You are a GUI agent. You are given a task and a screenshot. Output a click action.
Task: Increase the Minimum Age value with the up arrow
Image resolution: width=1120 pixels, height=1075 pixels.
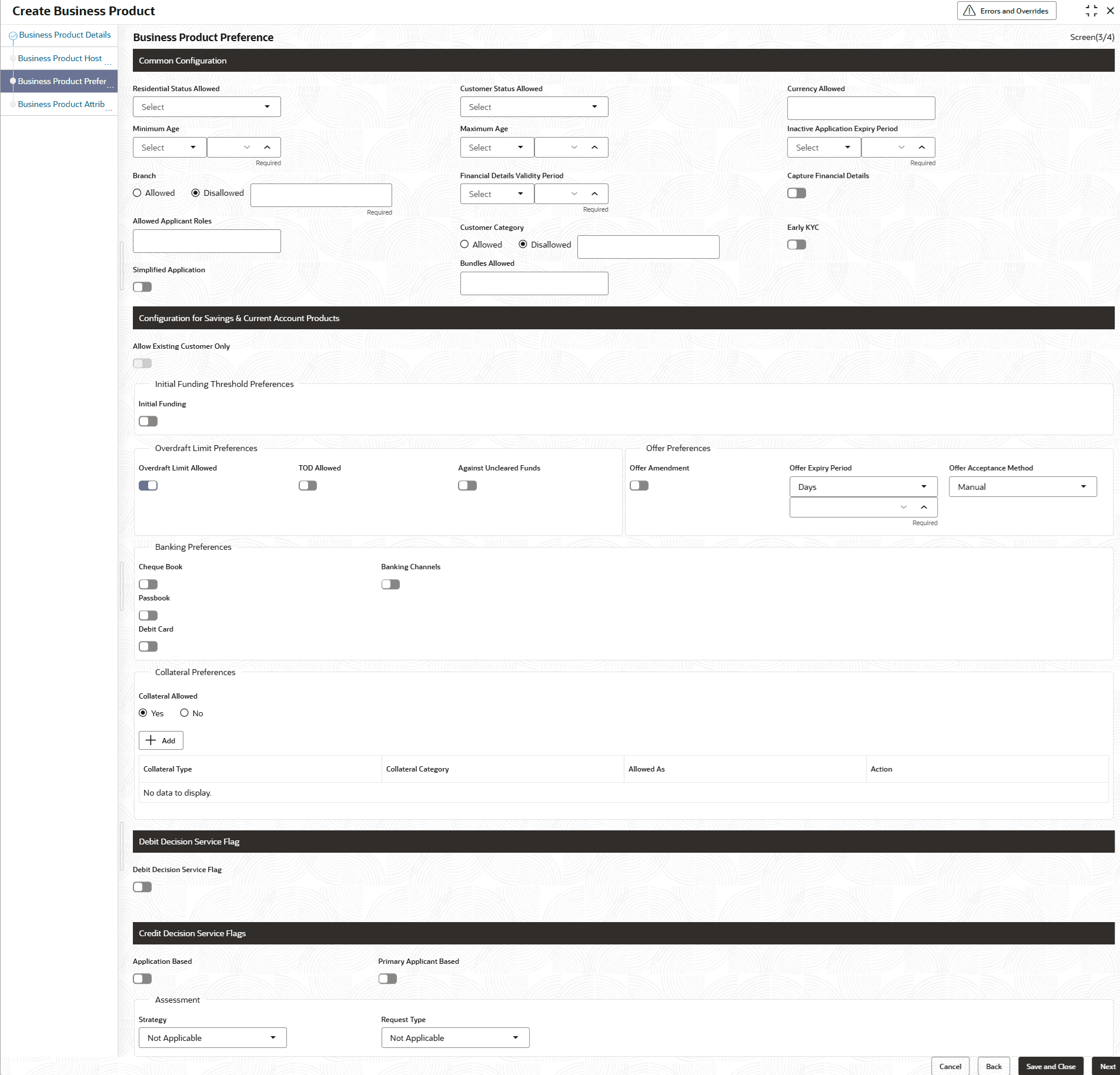click(x=267, y=148)
